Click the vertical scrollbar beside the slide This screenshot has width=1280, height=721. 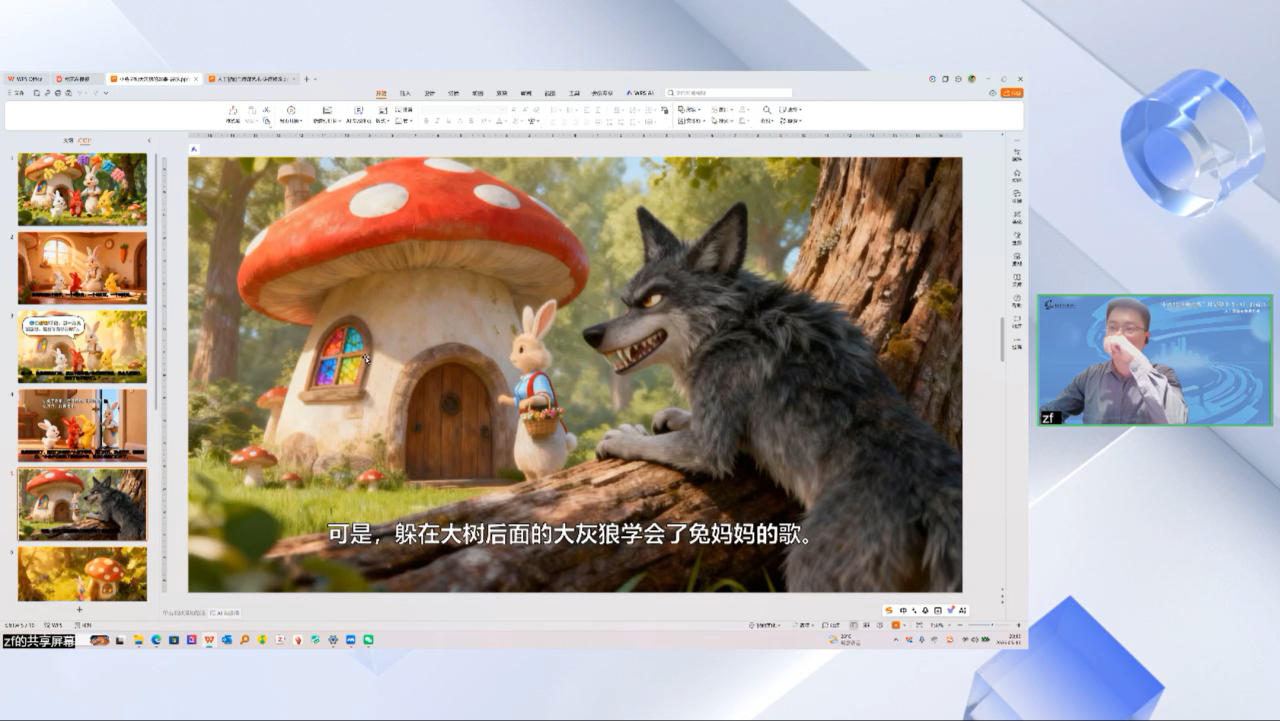tap(1002, 339)
